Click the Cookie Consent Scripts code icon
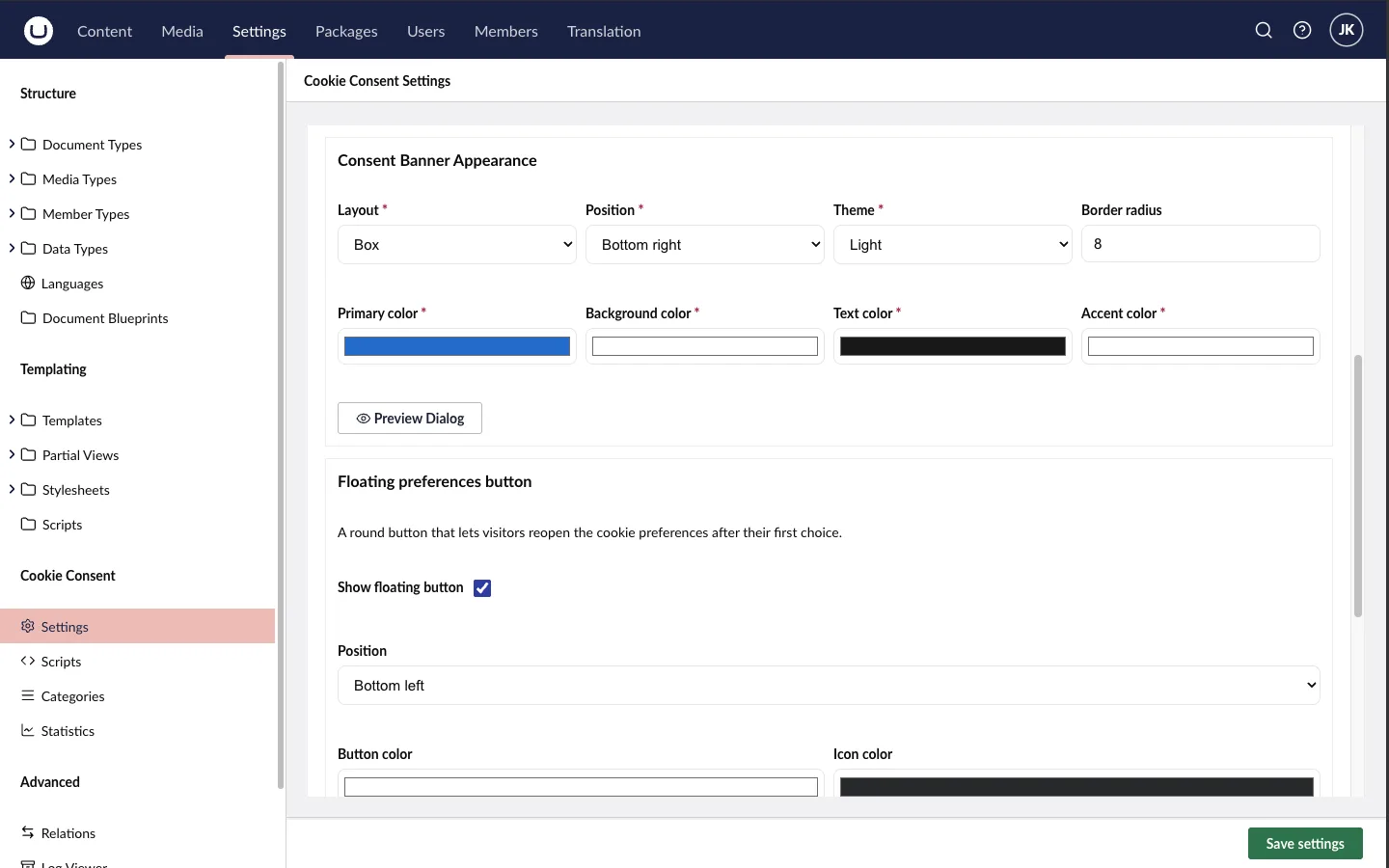 coord(28,661)
